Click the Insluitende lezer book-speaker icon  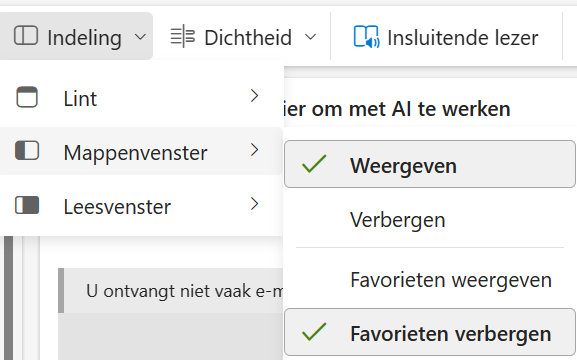[x=367, y=36]
